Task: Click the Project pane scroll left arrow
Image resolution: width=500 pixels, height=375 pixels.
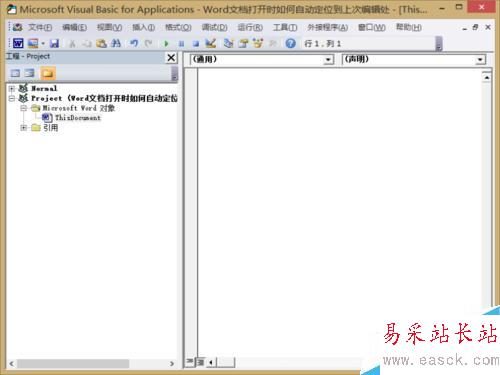Action: pos(11,364)
